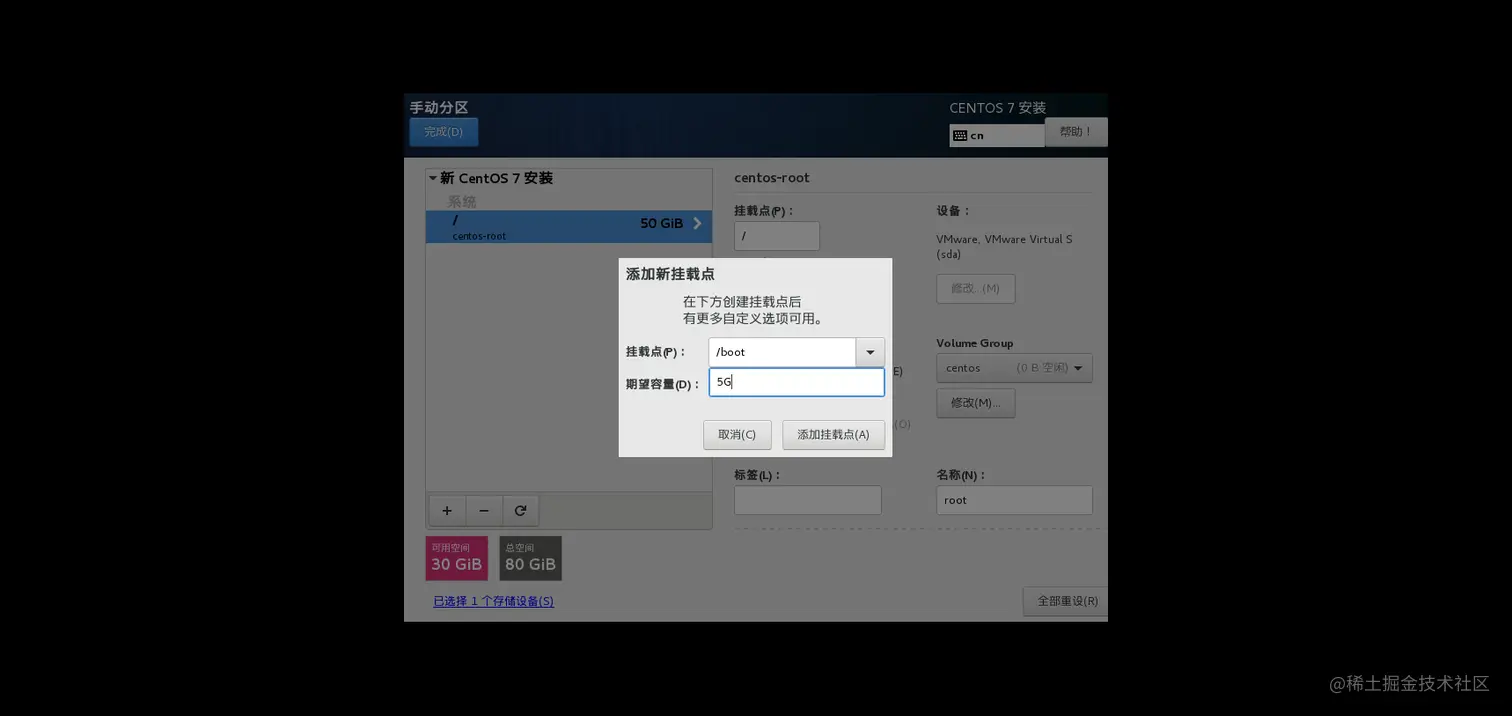Collapse the 新 CentOS 7 安装 tree section
1512x716 pixels.
433,178
